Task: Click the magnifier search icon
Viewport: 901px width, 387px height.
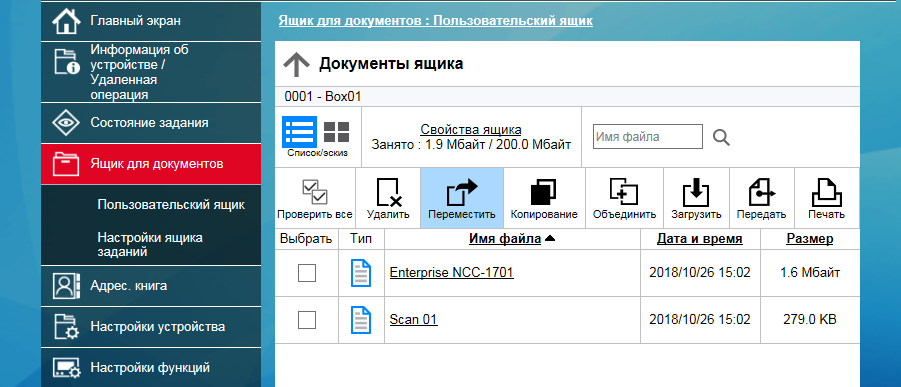Action: pyautogui.click(x=721, y=137)
